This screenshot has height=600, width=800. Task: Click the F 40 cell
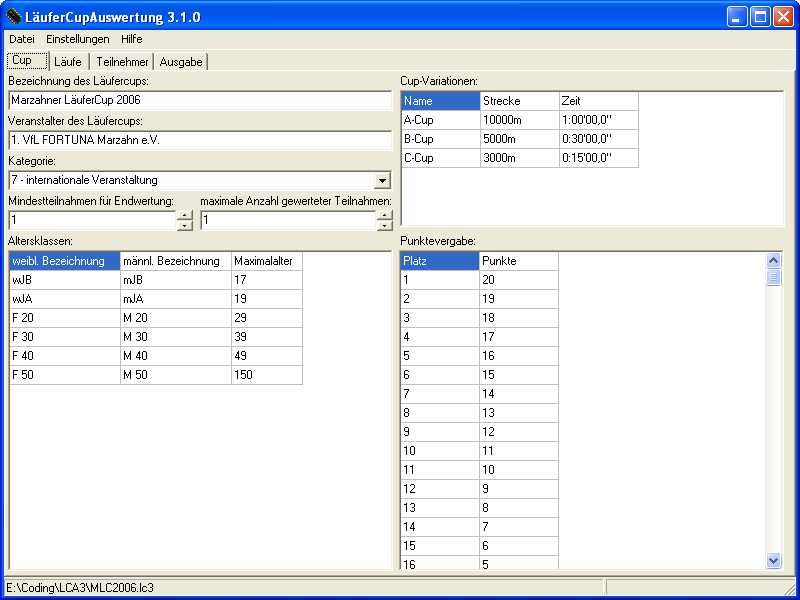pyautogui.click(x=65, y=356)
